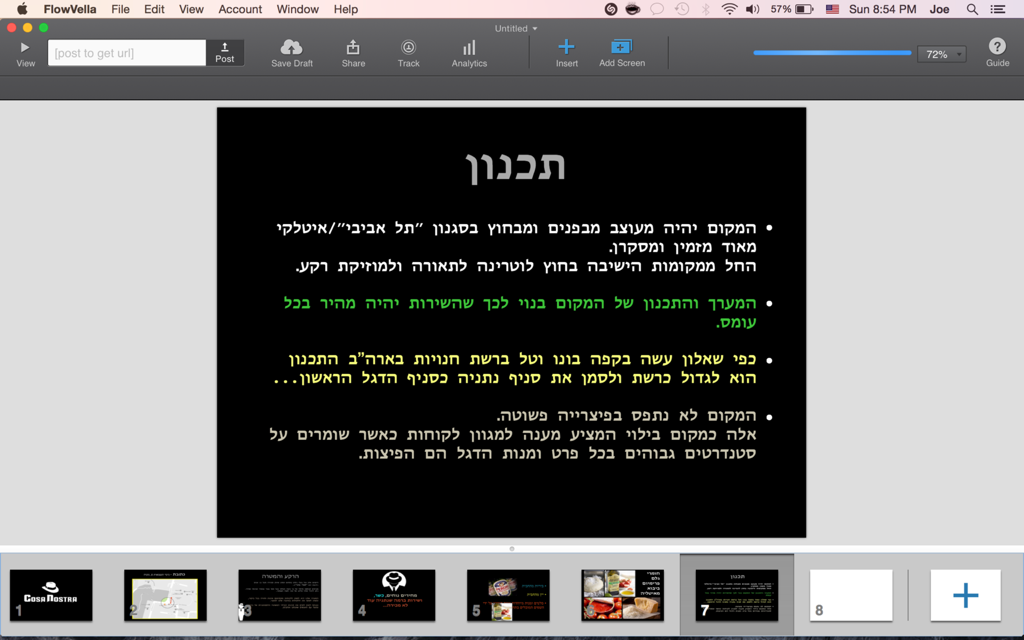This screenshot has height=640, width=1024.
Task: Open Spotlight search in menu bar
Action: coord(972,9)
